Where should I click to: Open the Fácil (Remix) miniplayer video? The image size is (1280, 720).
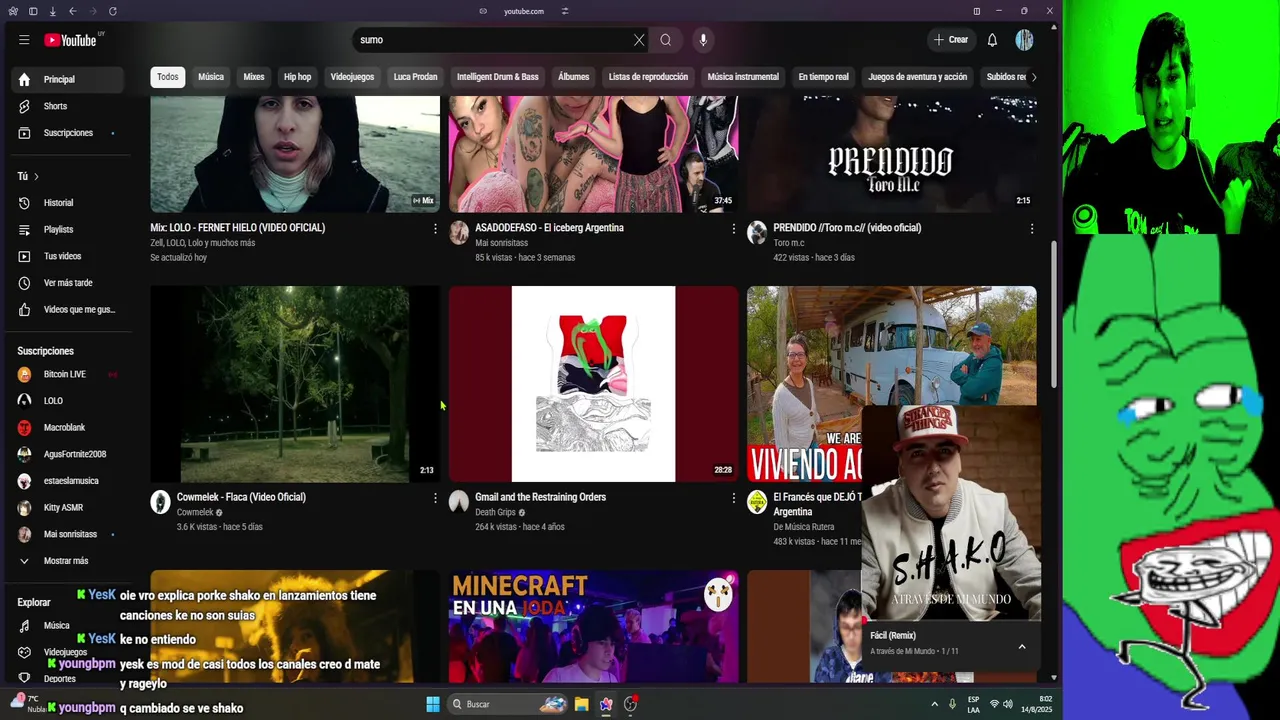[951, 513]
